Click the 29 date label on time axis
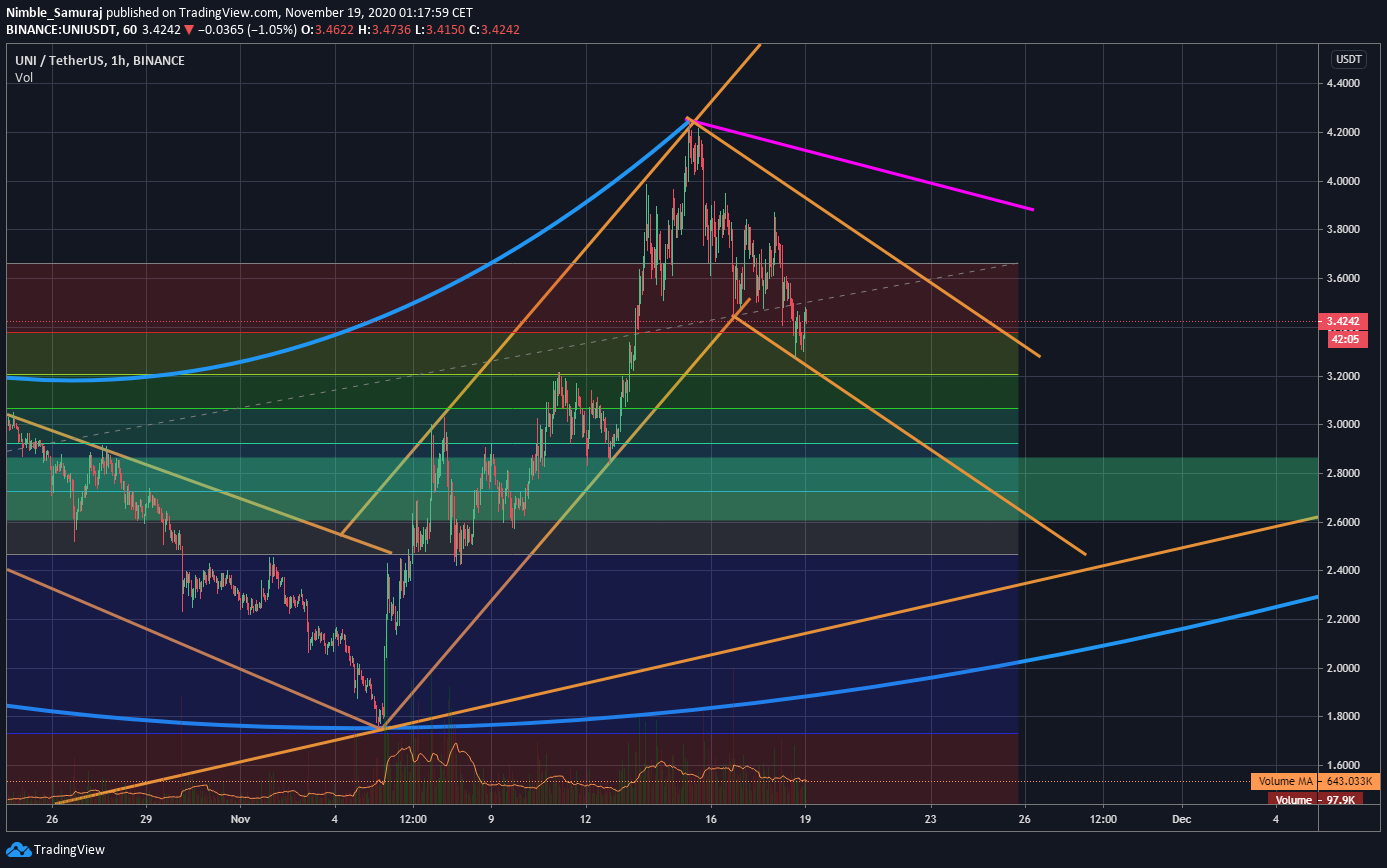Image resolution: width=1387 pixels, height=868 pixels. [146, 819]
